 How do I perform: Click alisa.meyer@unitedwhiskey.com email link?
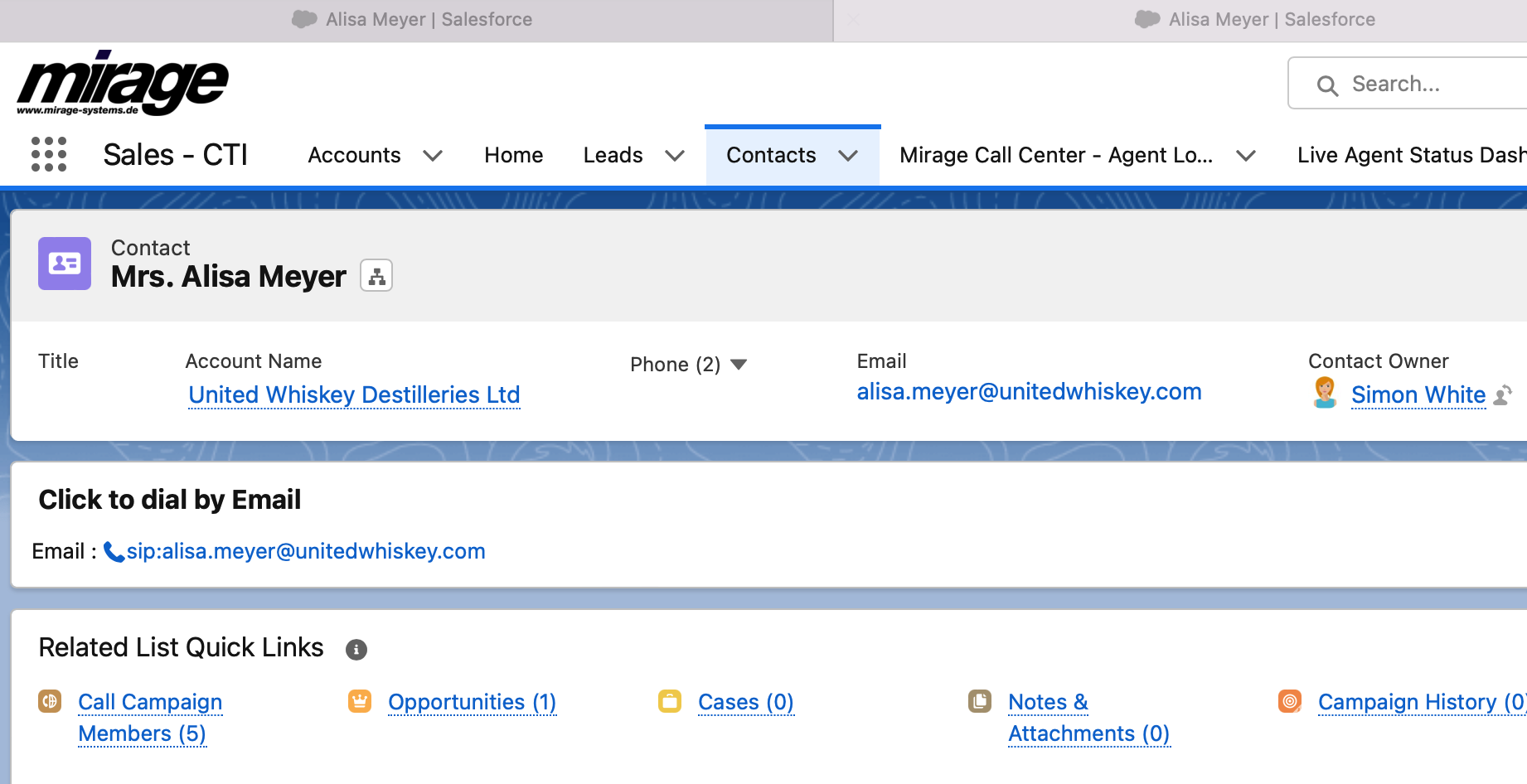[x=1030, y=392]
